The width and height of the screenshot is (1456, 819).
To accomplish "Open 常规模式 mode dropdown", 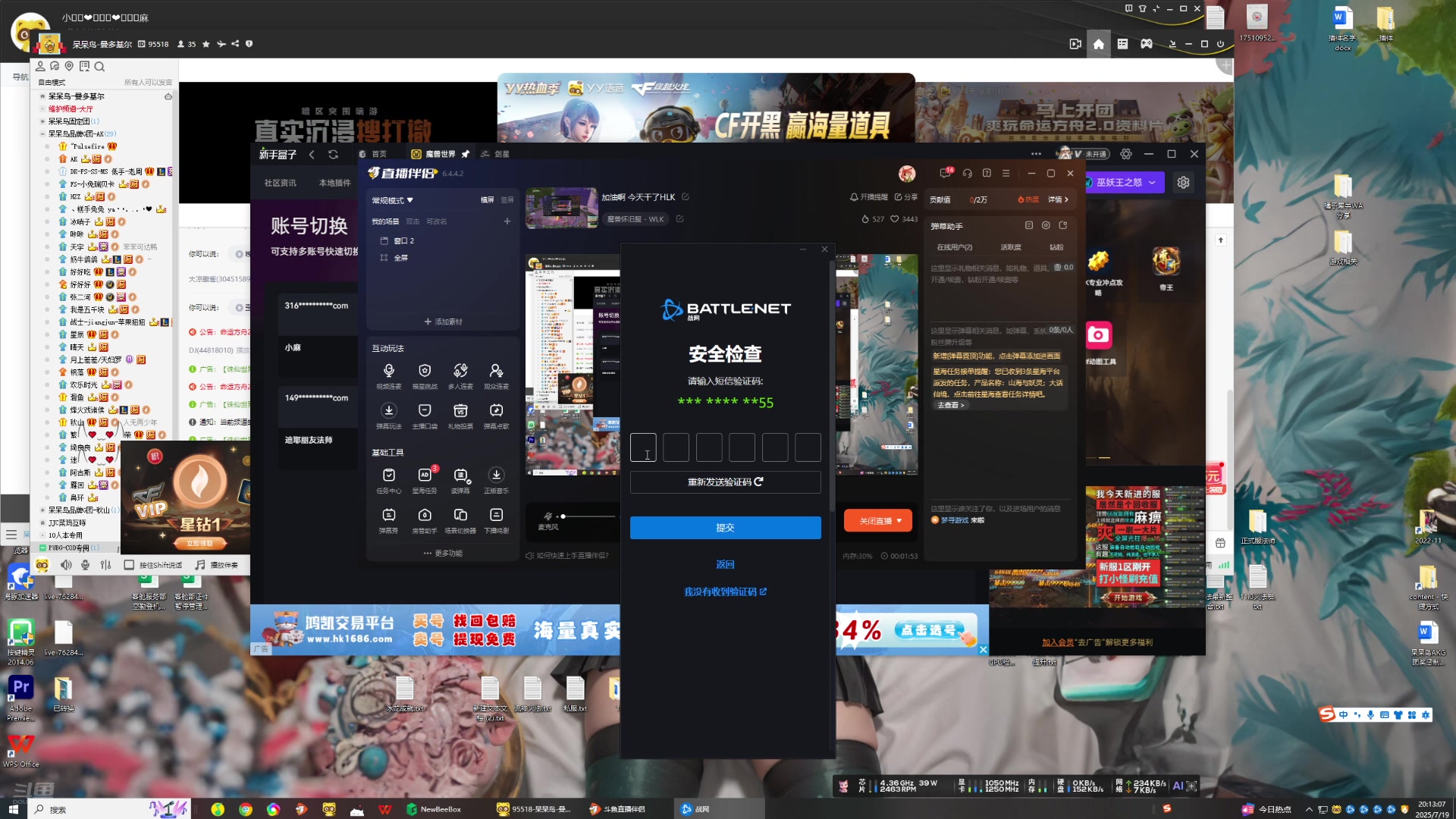I will (392, 200).
